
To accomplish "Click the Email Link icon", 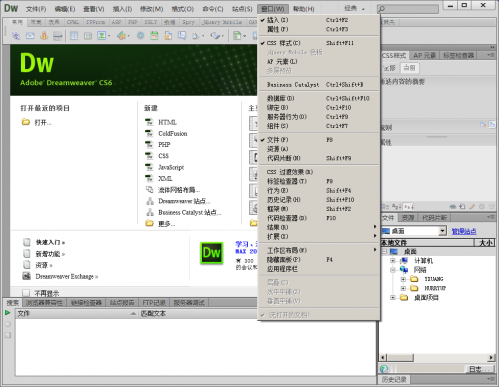I will pos(30,35).
